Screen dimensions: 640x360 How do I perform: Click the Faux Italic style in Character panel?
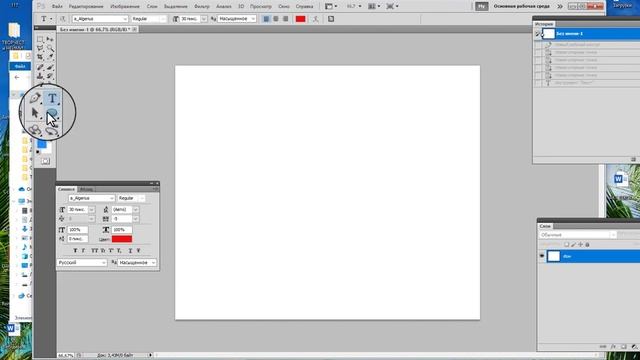83,251
